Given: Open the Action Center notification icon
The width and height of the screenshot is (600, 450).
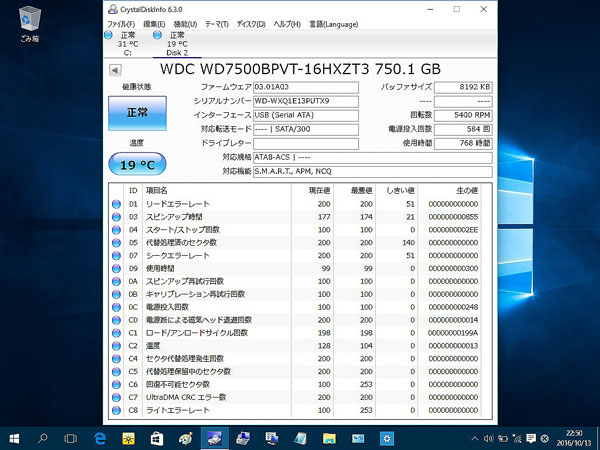Looking at the screenshot, I should point(531,439).
